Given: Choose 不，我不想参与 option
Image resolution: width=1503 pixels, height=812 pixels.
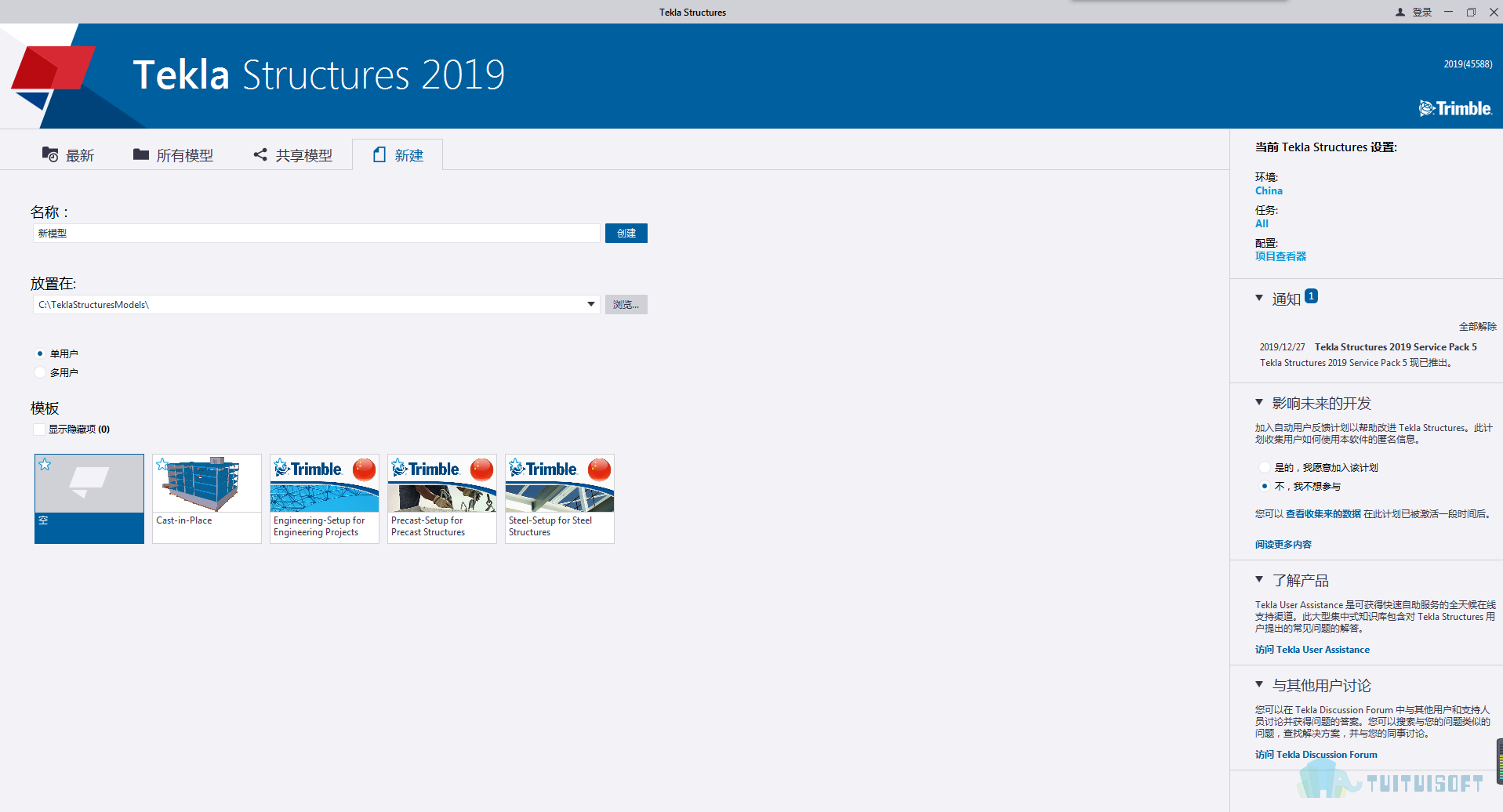Looking at the screenshot, I should tap(1265, 486).
